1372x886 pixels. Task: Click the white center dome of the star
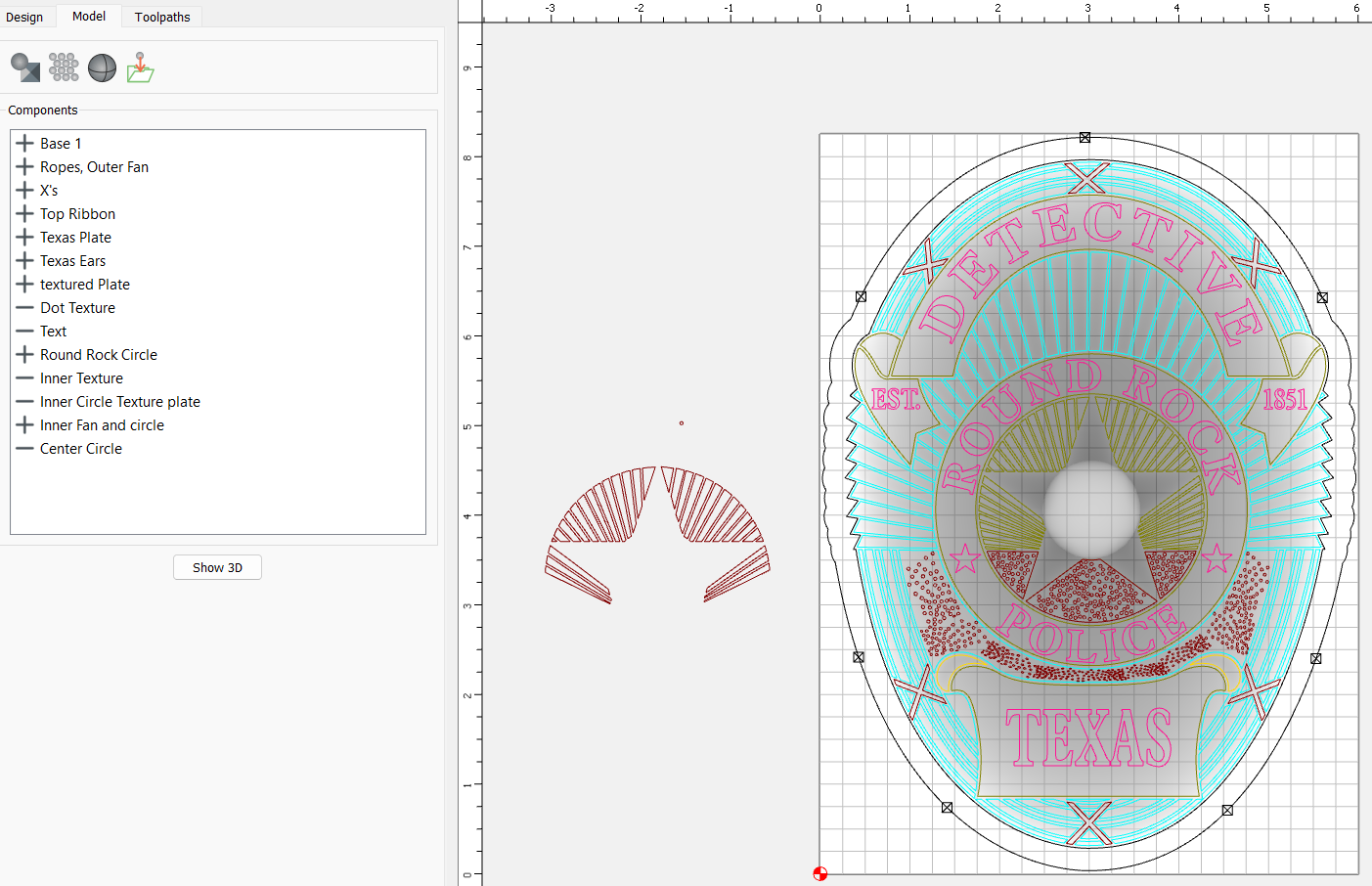pyautogui.click(x=1091, y=509)
